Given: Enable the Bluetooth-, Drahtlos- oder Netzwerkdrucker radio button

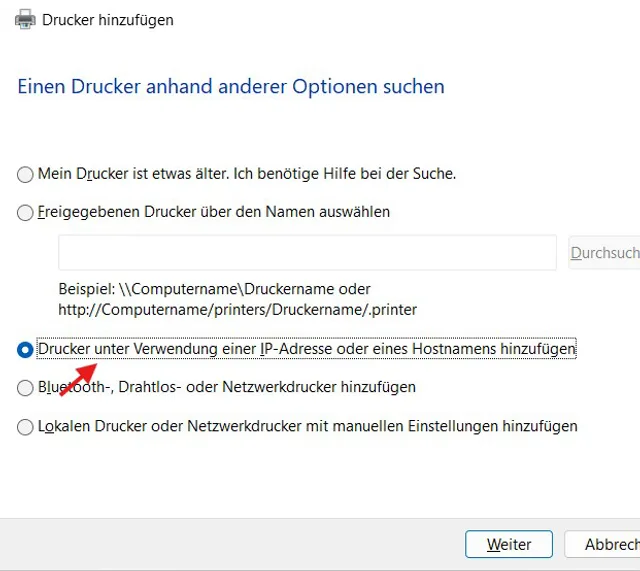Looking at the screenshot, I should (25, 388).
